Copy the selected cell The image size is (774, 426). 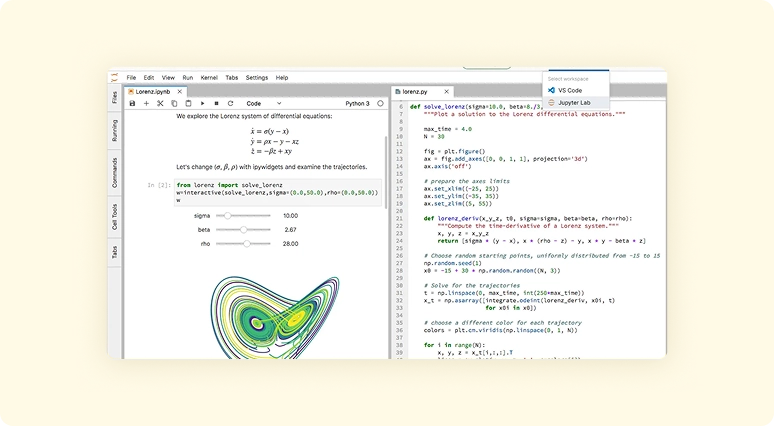[x=174, y=103]
